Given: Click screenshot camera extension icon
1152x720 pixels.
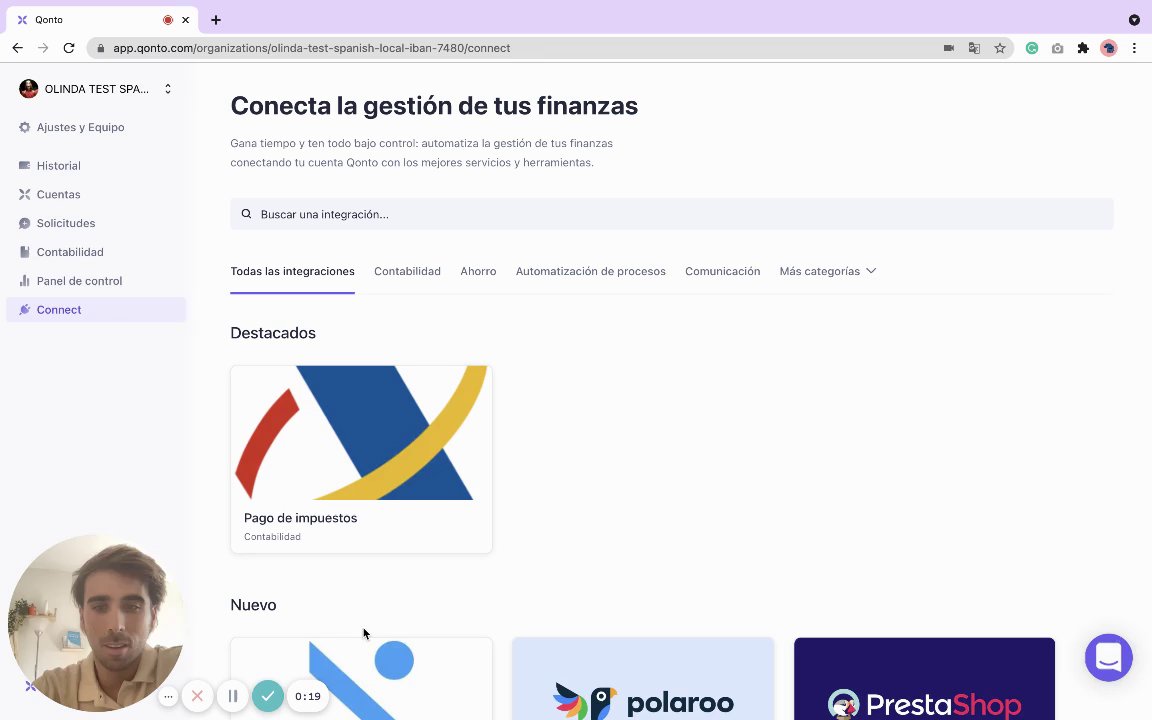Looking at the screenshot, I should pyautogui.click(x=1057, y=48).
